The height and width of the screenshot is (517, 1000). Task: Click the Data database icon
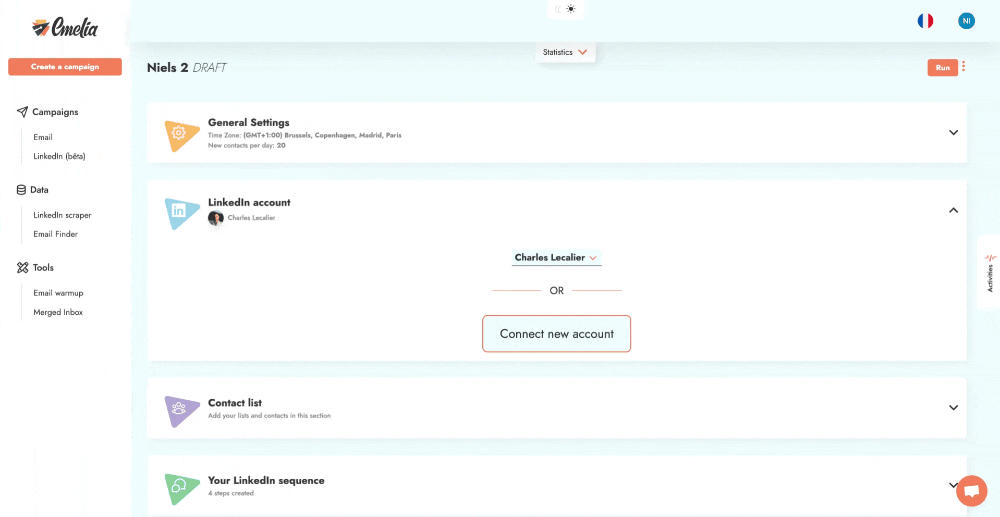coord(21,190)
